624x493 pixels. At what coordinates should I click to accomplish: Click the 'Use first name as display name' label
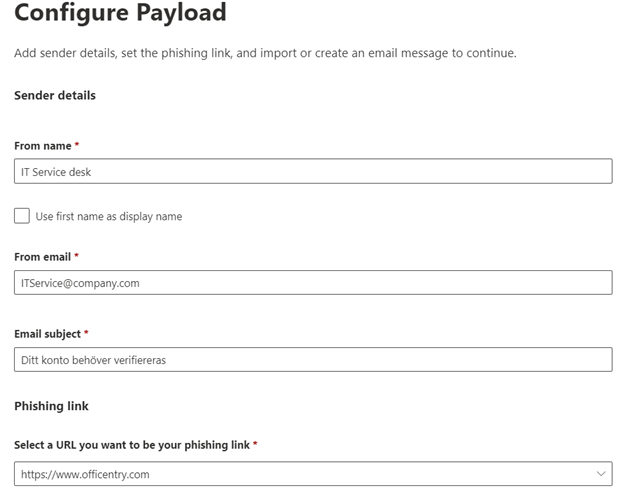pyautogui.click(x=109, y=216)
